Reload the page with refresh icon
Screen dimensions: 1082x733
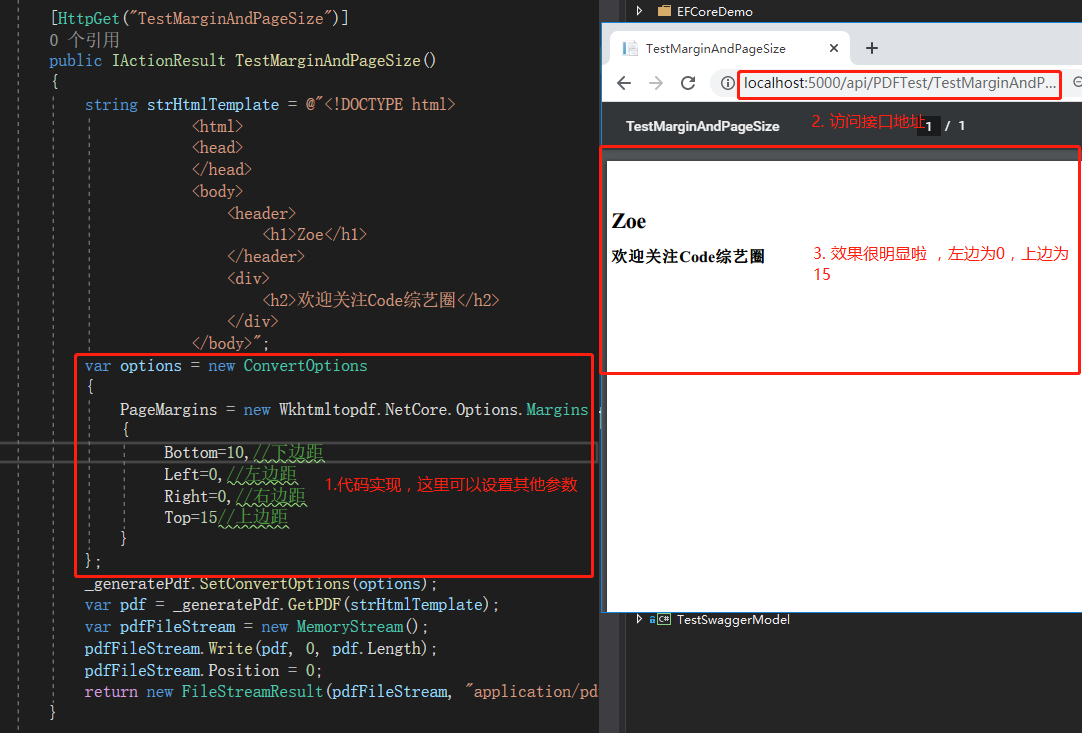(688, 84)
